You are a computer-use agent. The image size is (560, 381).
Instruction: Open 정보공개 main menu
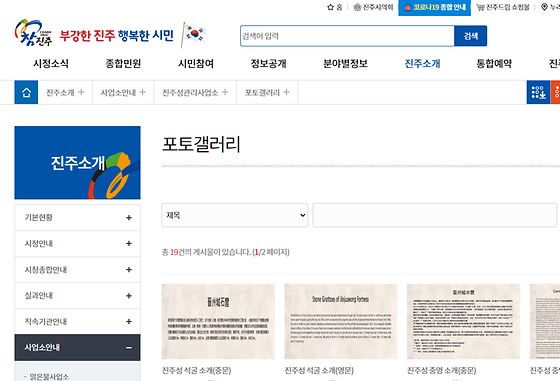(269, 64)
